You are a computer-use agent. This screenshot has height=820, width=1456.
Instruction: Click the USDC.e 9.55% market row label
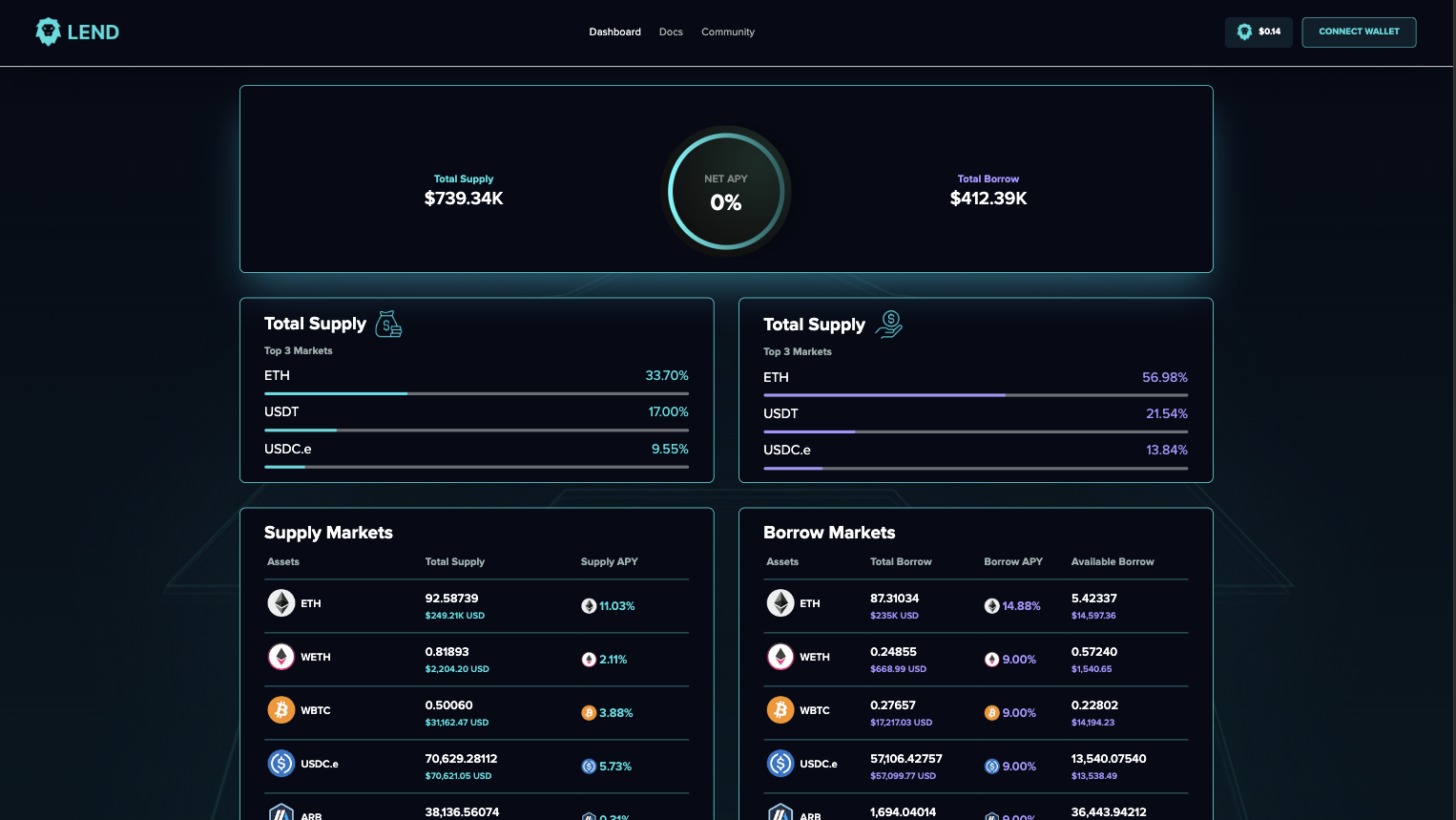288,449
